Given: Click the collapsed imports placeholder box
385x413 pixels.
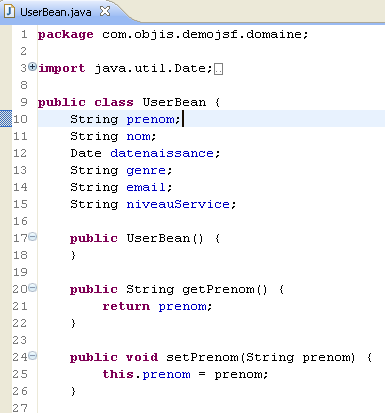Looking at the screenshot, I should (x=218, y=69).
